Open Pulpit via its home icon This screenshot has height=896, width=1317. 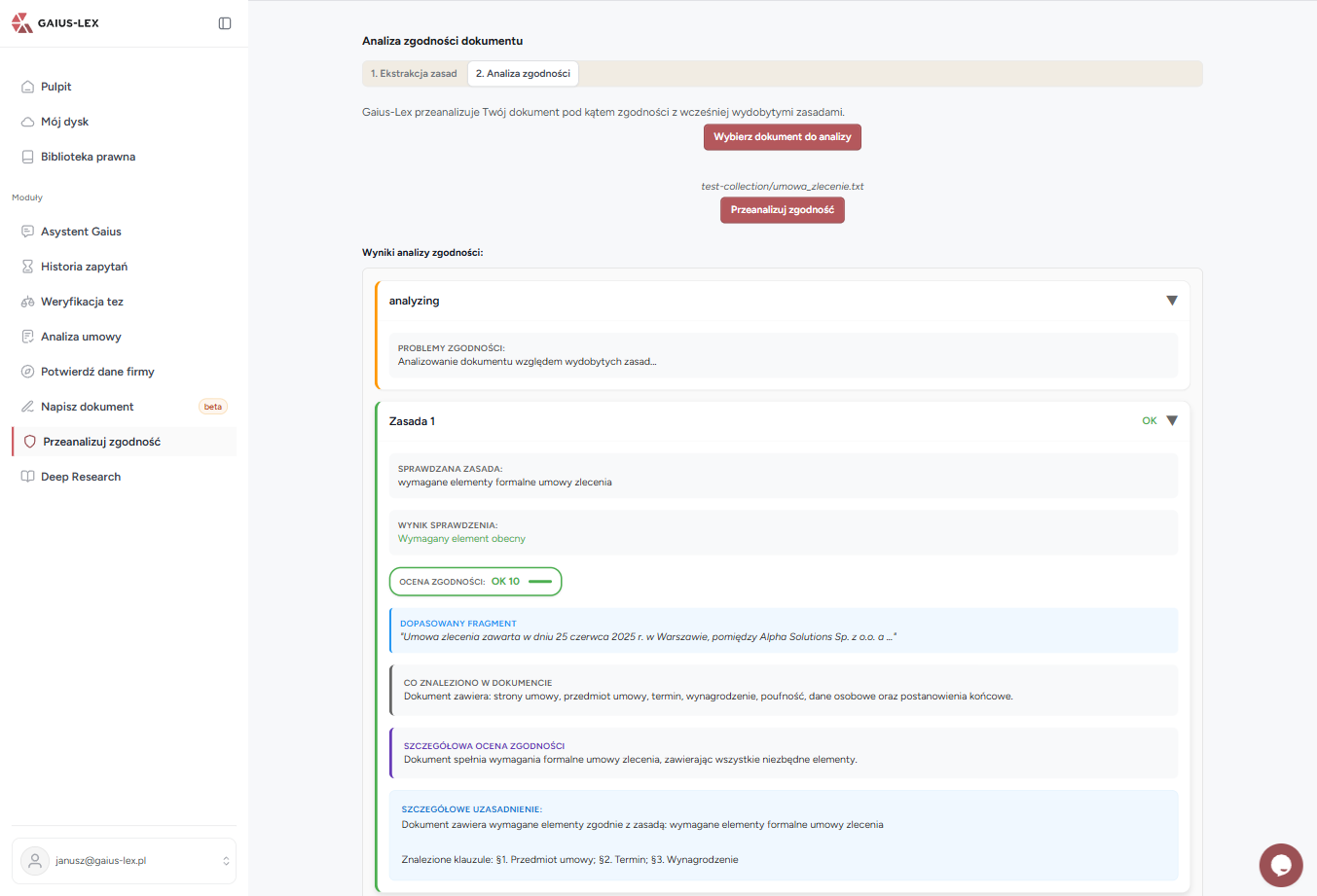27,87
